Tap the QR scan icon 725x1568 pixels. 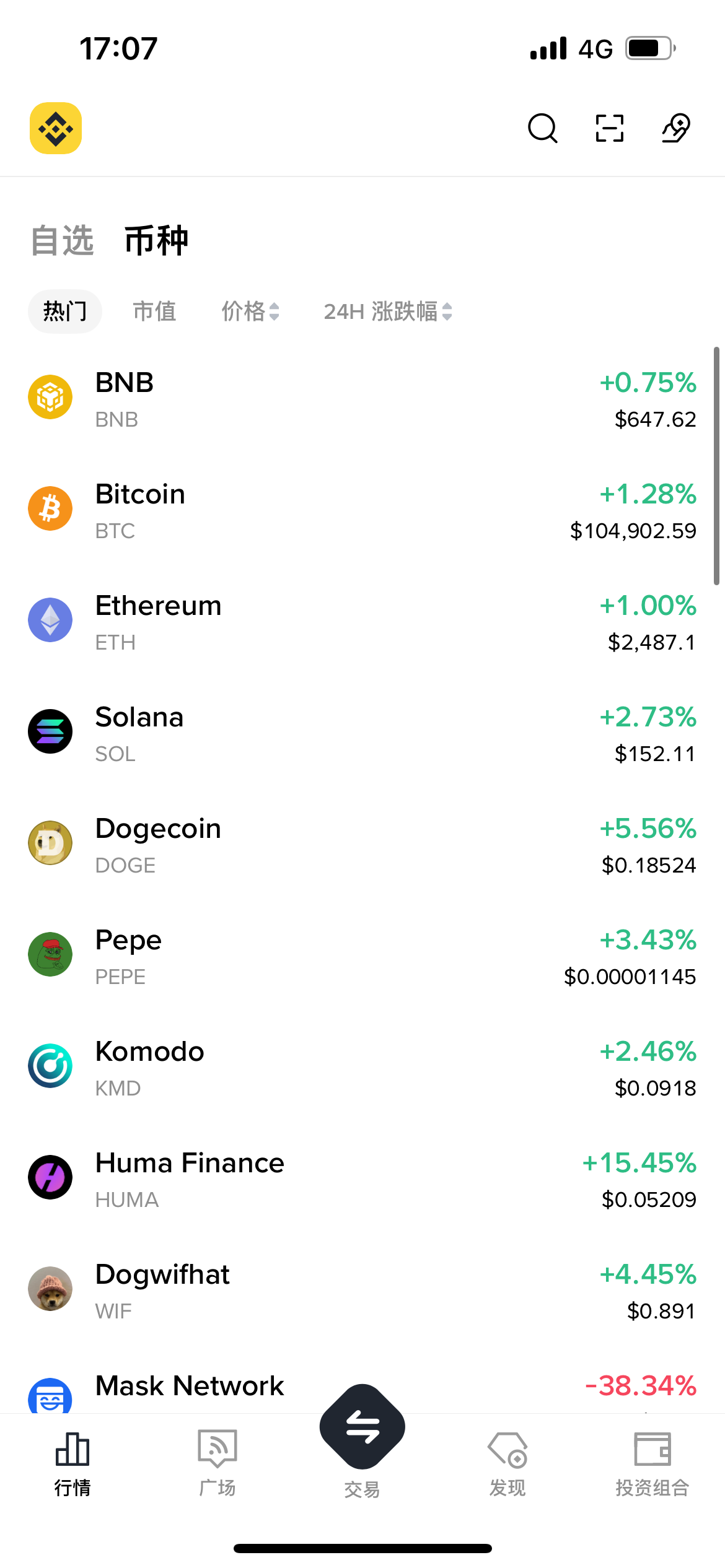click(609, 128)
